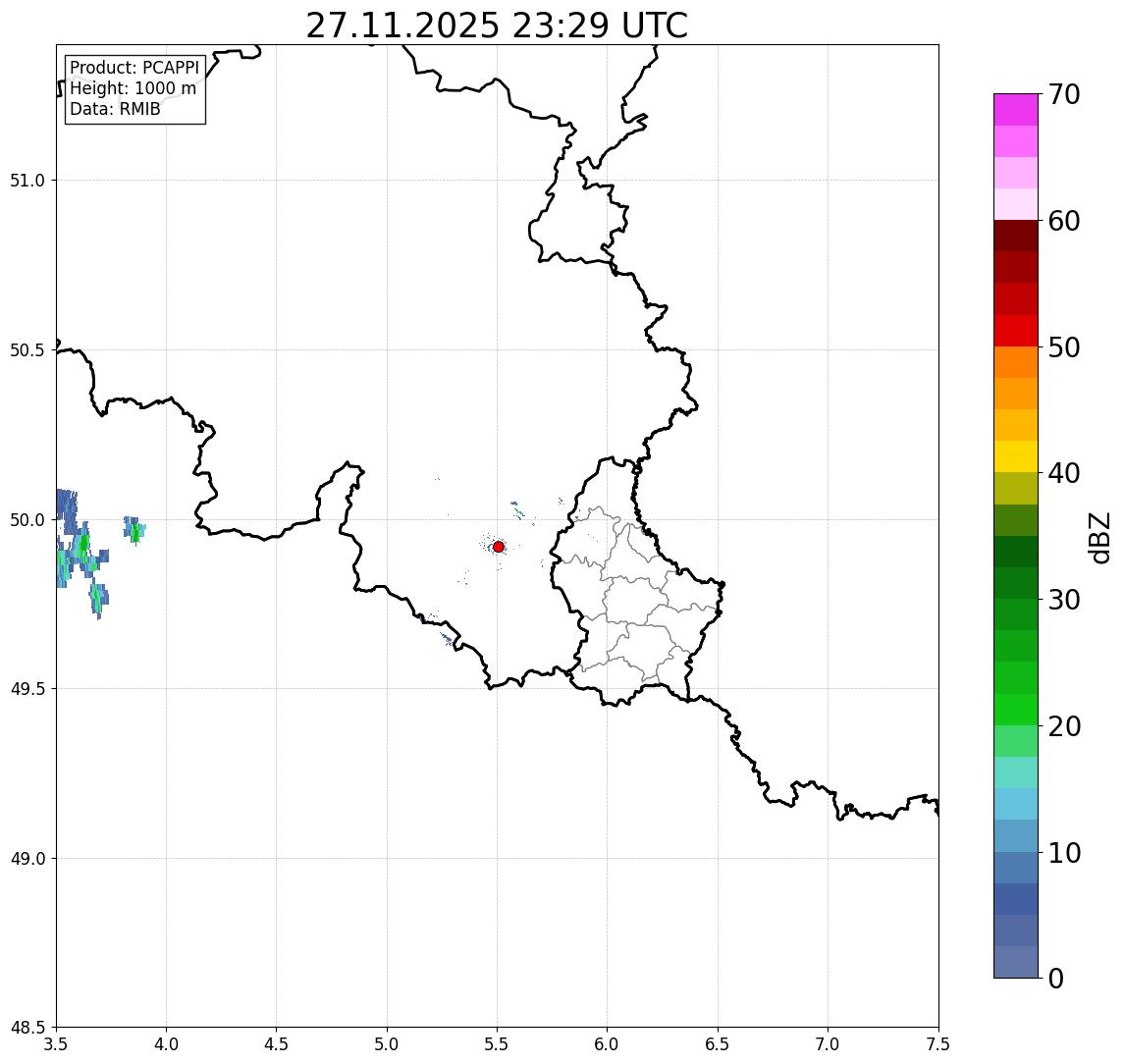The width and height of the screenshot is (1124, 1064).
Task: Click the orange colorbar segment just below 50
Action: coord(1016,362)
